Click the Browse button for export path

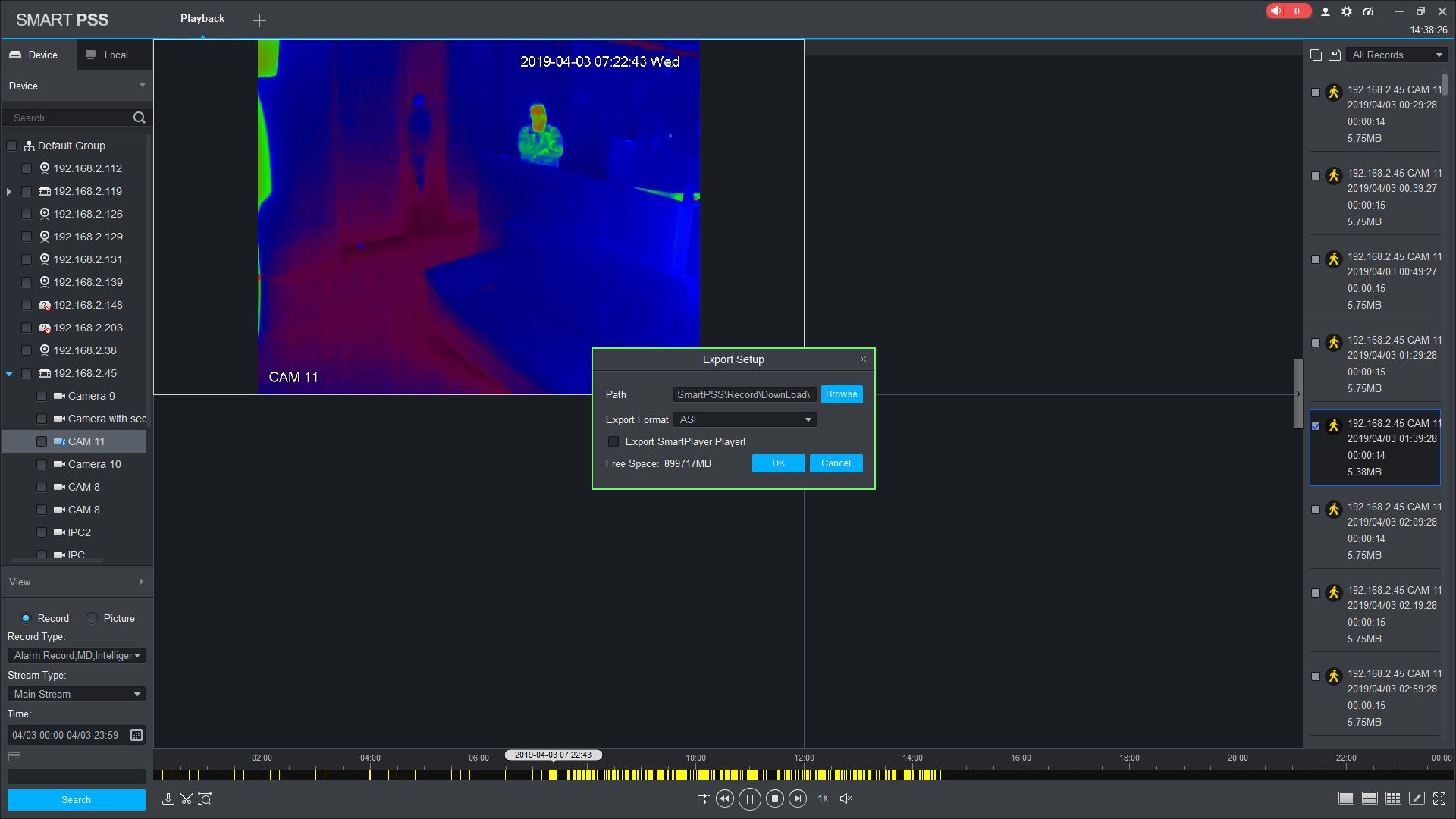click(x=841, y=394)
